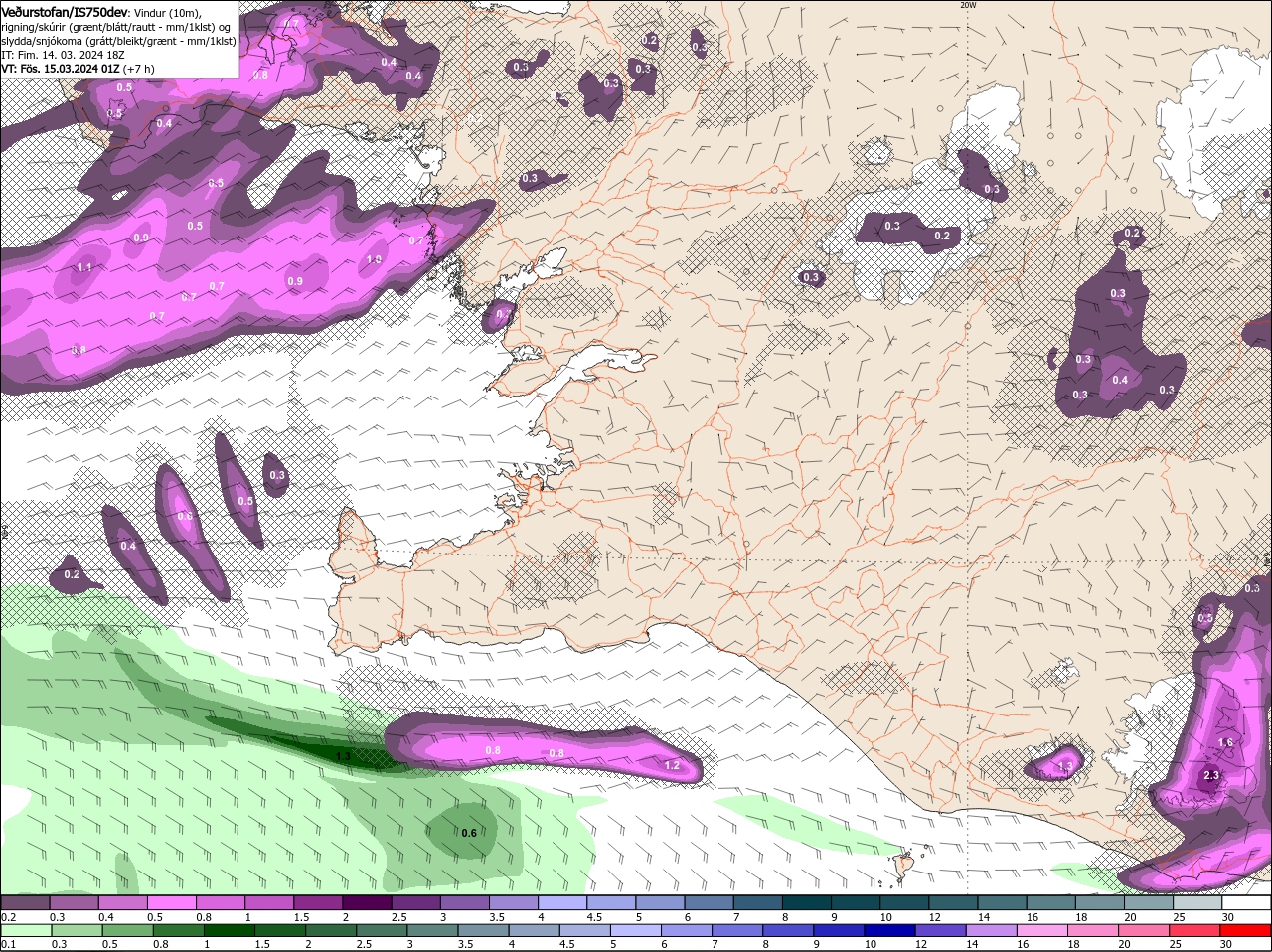Click the darkest green 1 swatch in rain scale

[x=229, y=930]
